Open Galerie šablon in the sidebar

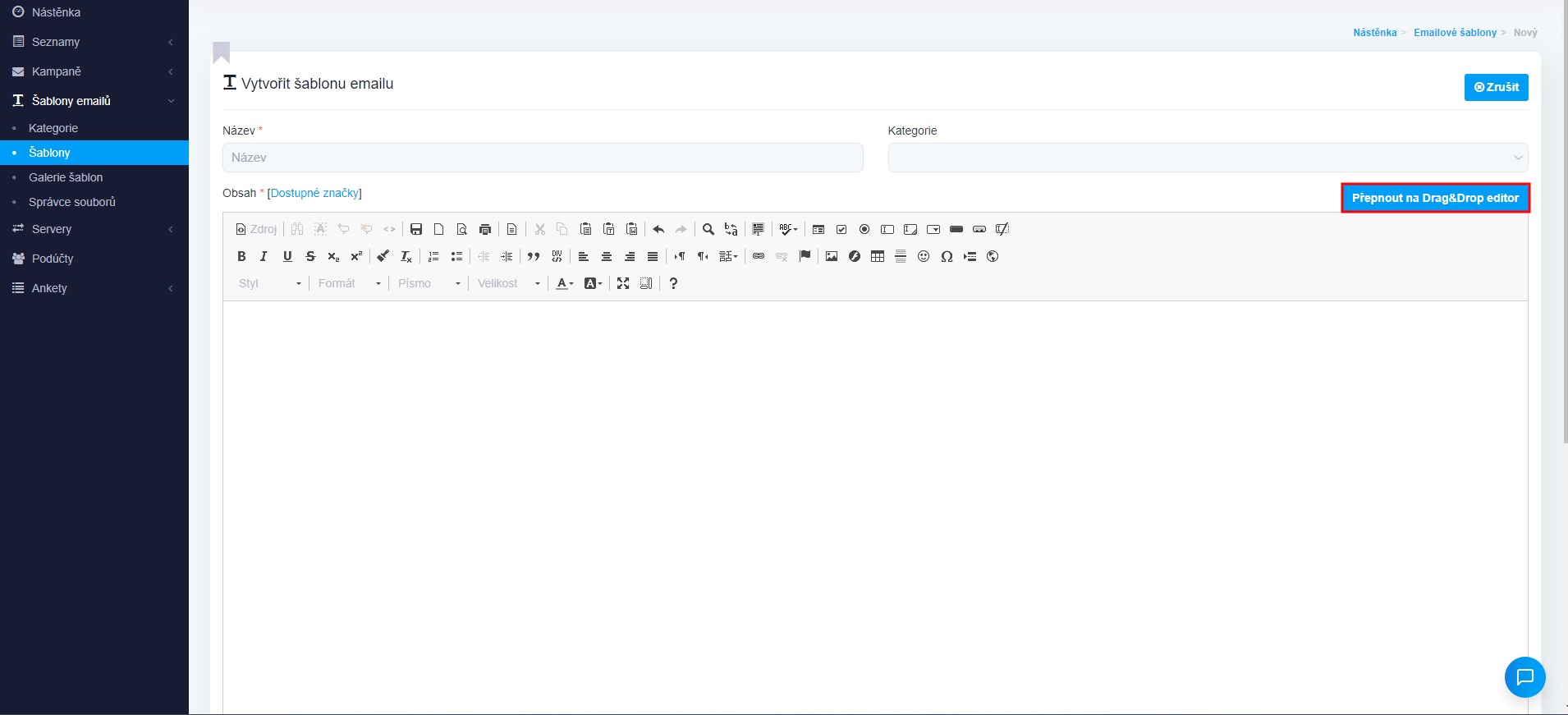point(66,177)
